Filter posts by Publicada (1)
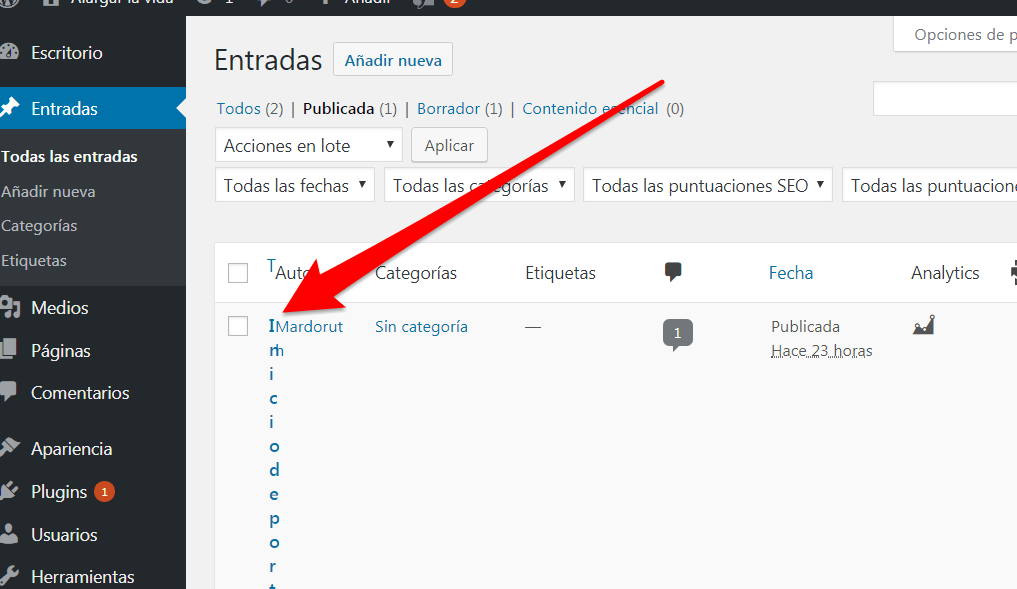Viewport: 1017px width, 589px height. pos(350,108)
